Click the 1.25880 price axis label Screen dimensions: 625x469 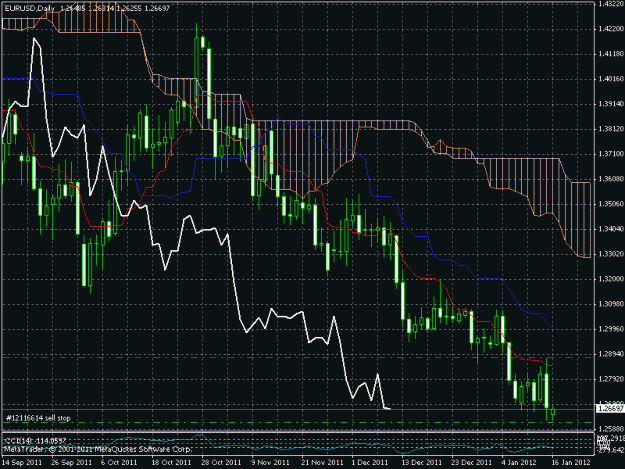click(x=610, y=429)
